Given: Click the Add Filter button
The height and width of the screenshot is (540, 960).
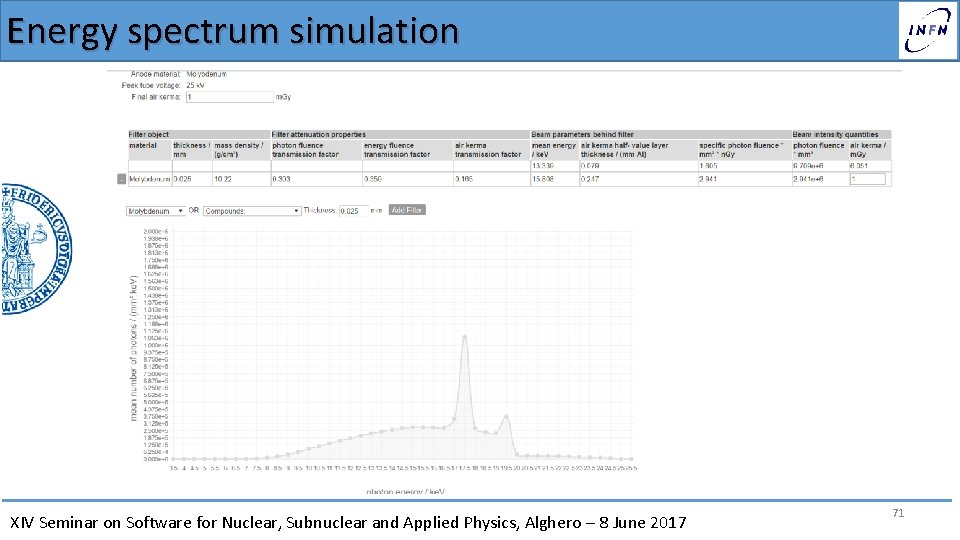Looking at the screenshot, I should [407, 210].
